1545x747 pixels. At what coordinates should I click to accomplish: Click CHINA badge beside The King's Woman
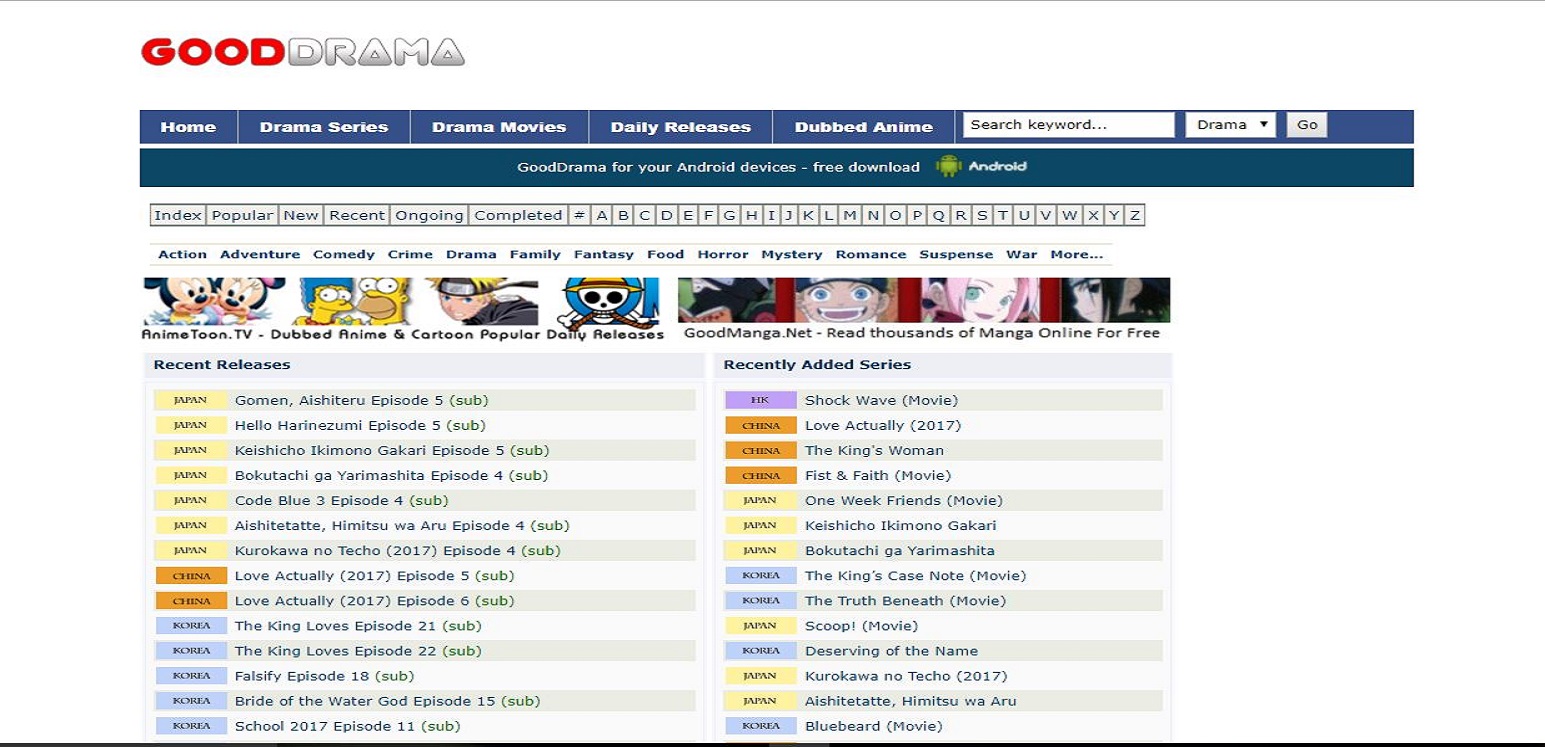click(x=760, y=450)
